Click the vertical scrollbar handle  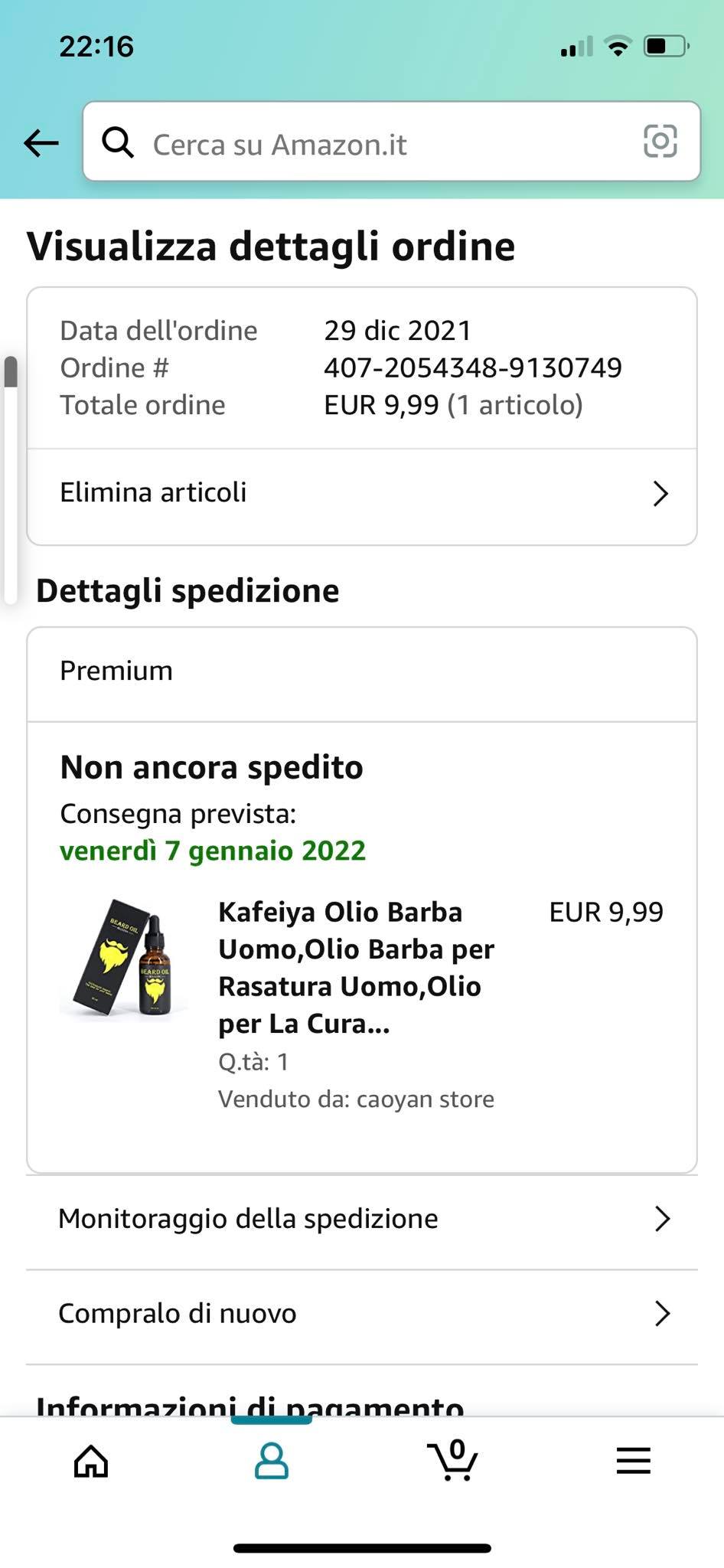click(x=11, y=372)
